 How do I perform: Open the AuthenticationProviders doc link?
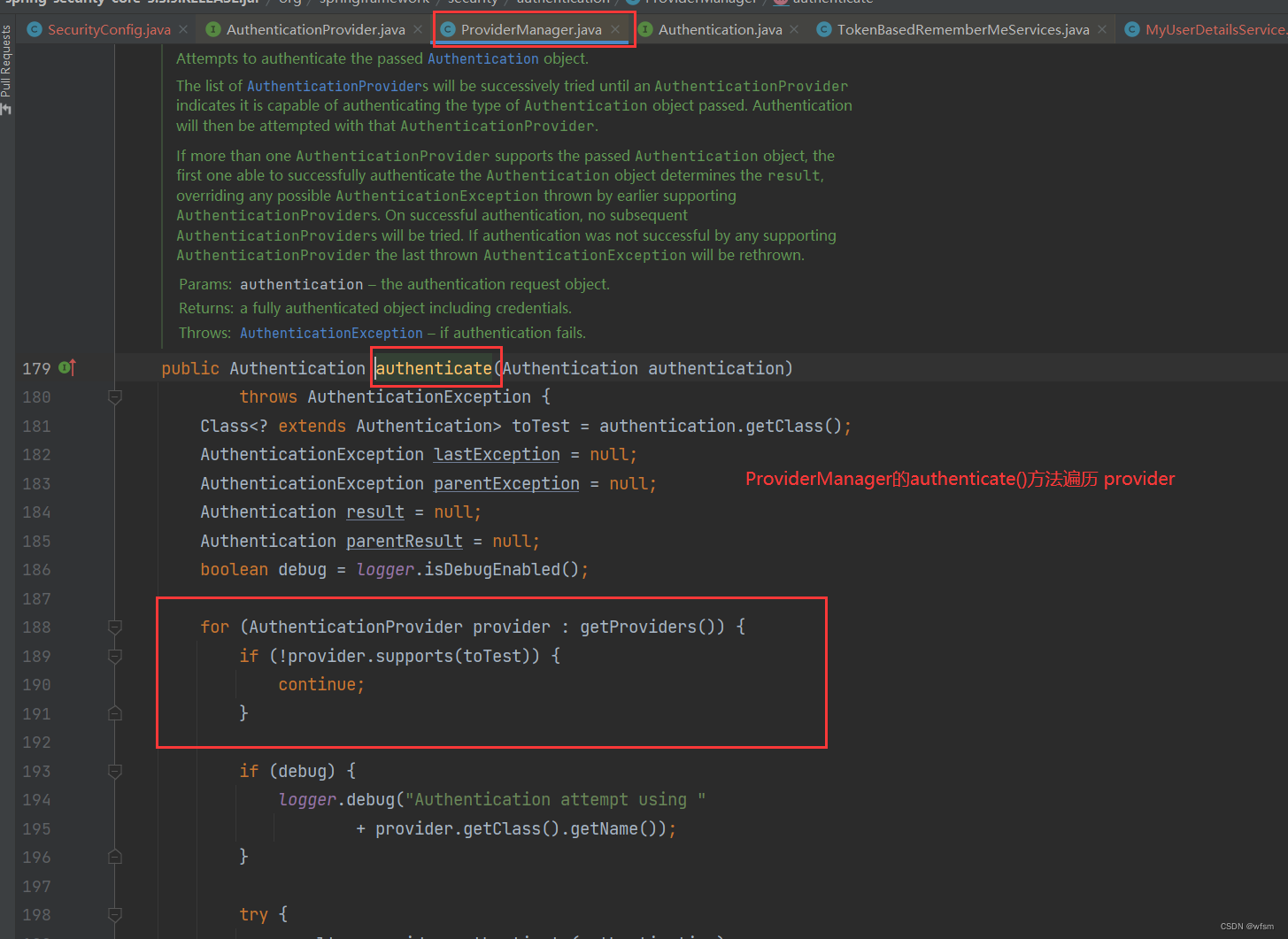337,86
